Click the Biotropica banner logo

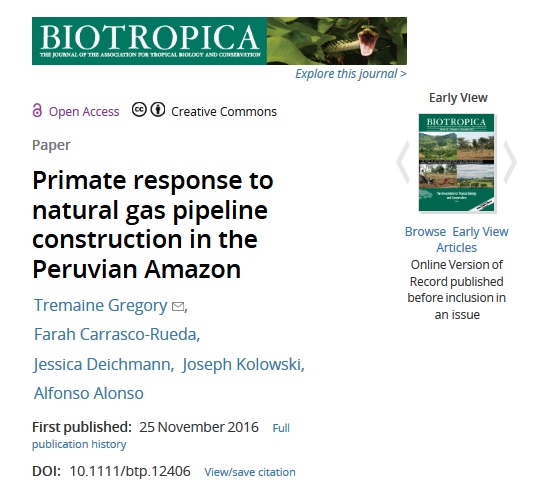tap(149, 41)
